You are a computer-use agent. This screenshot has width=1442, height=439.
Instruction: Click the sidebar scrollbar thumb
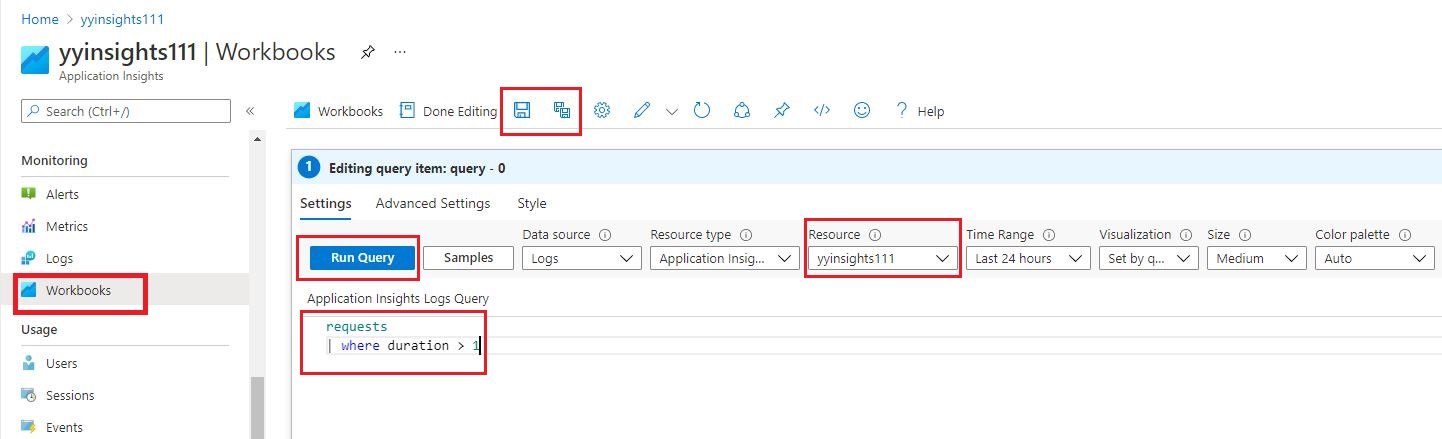(258, 407)
